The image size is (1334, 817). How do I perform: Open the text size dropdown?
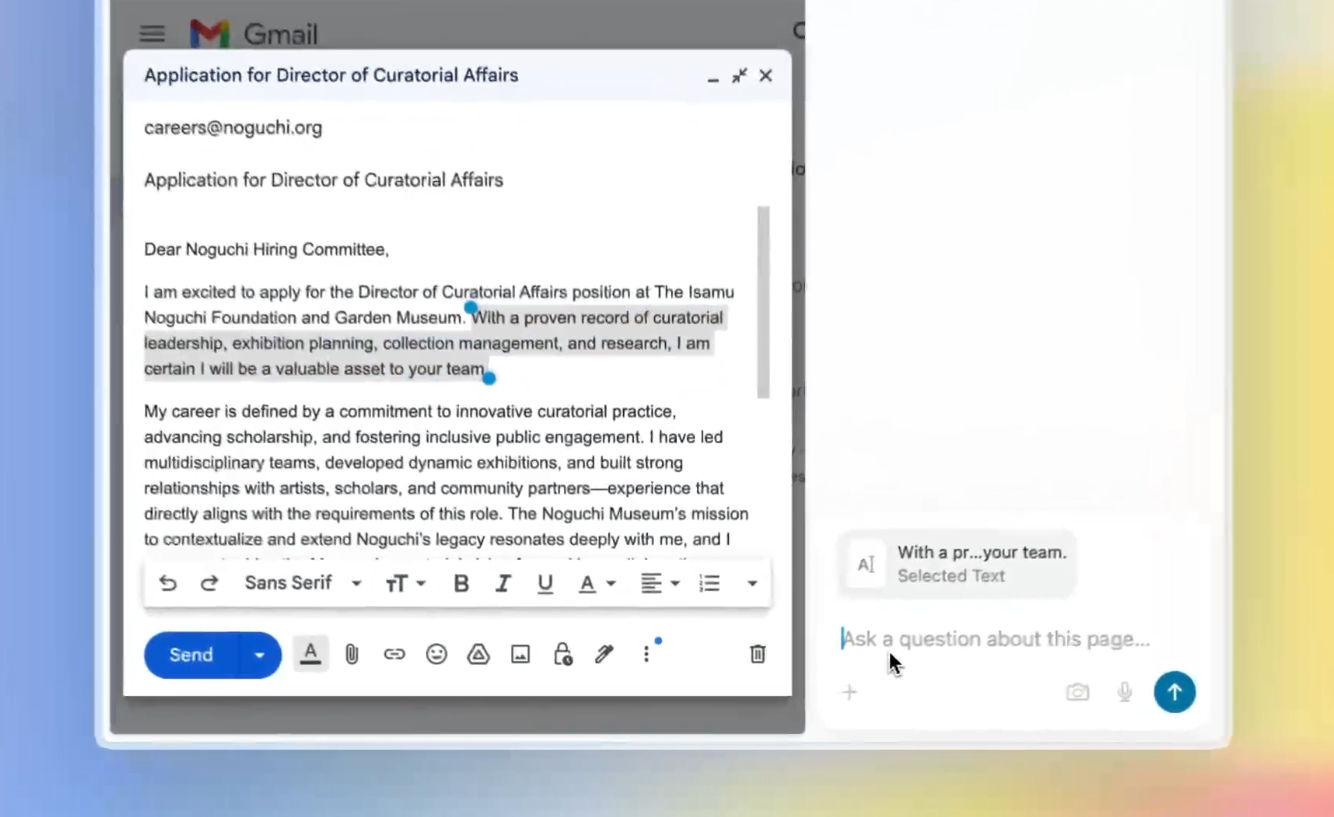(406, 583)
